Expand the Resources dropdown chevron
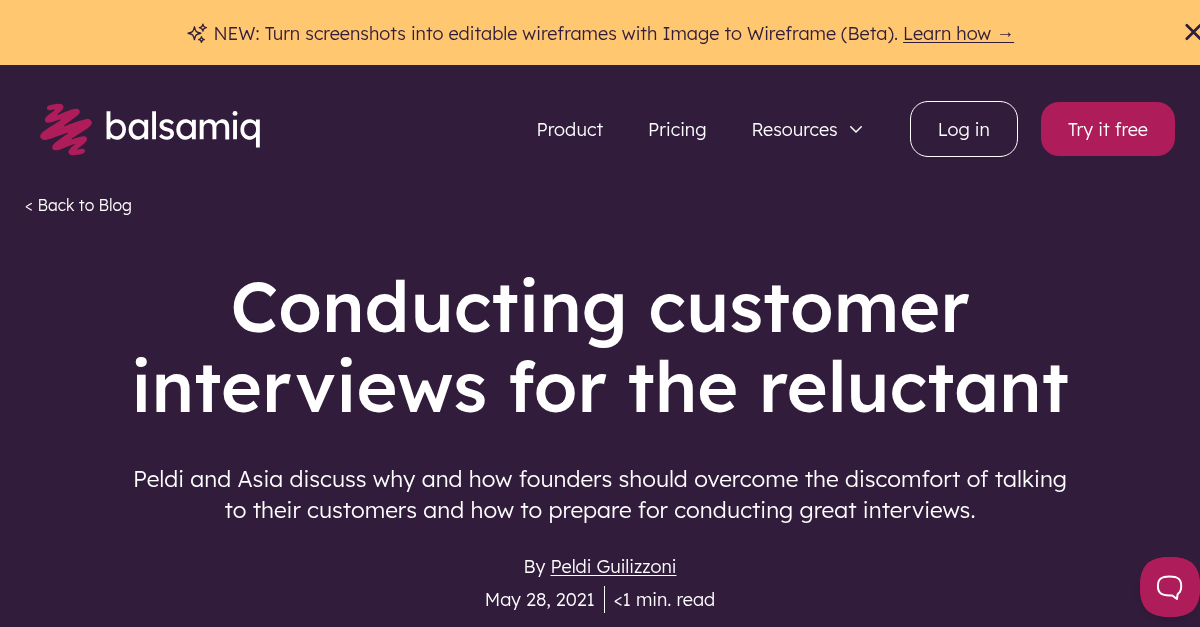The width and height of the screenshot is (1200, 627). click(x=856, y=129)
